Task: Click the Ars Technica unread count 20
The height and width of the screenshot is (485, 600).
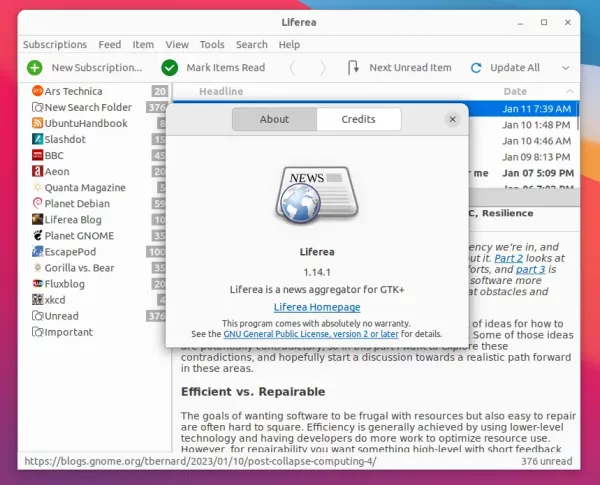Action: 160,91
